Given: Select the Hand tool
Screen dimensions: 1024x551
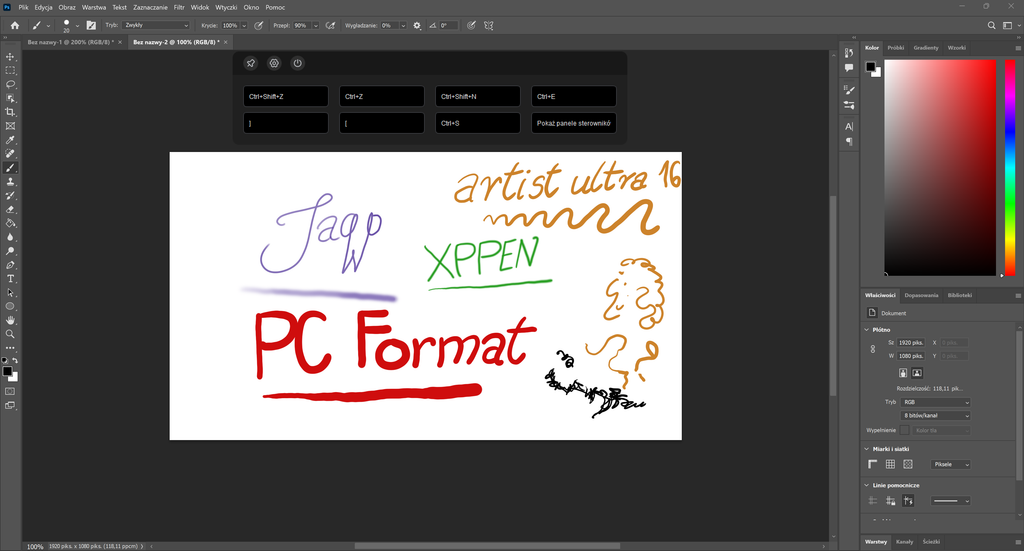Looking at the screenshot, I should pos(10,320).
